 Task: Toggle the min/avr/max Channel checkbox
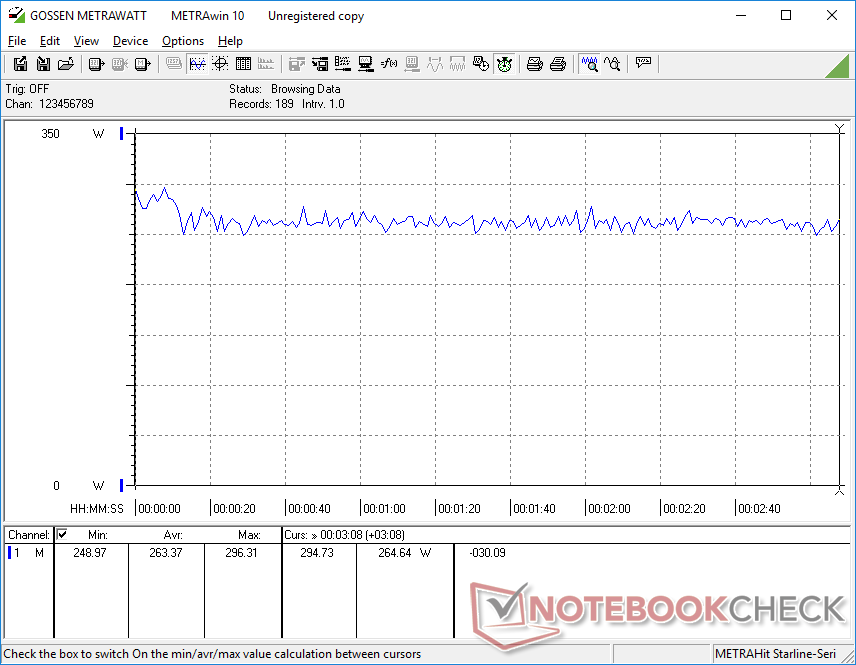[62, 534]
